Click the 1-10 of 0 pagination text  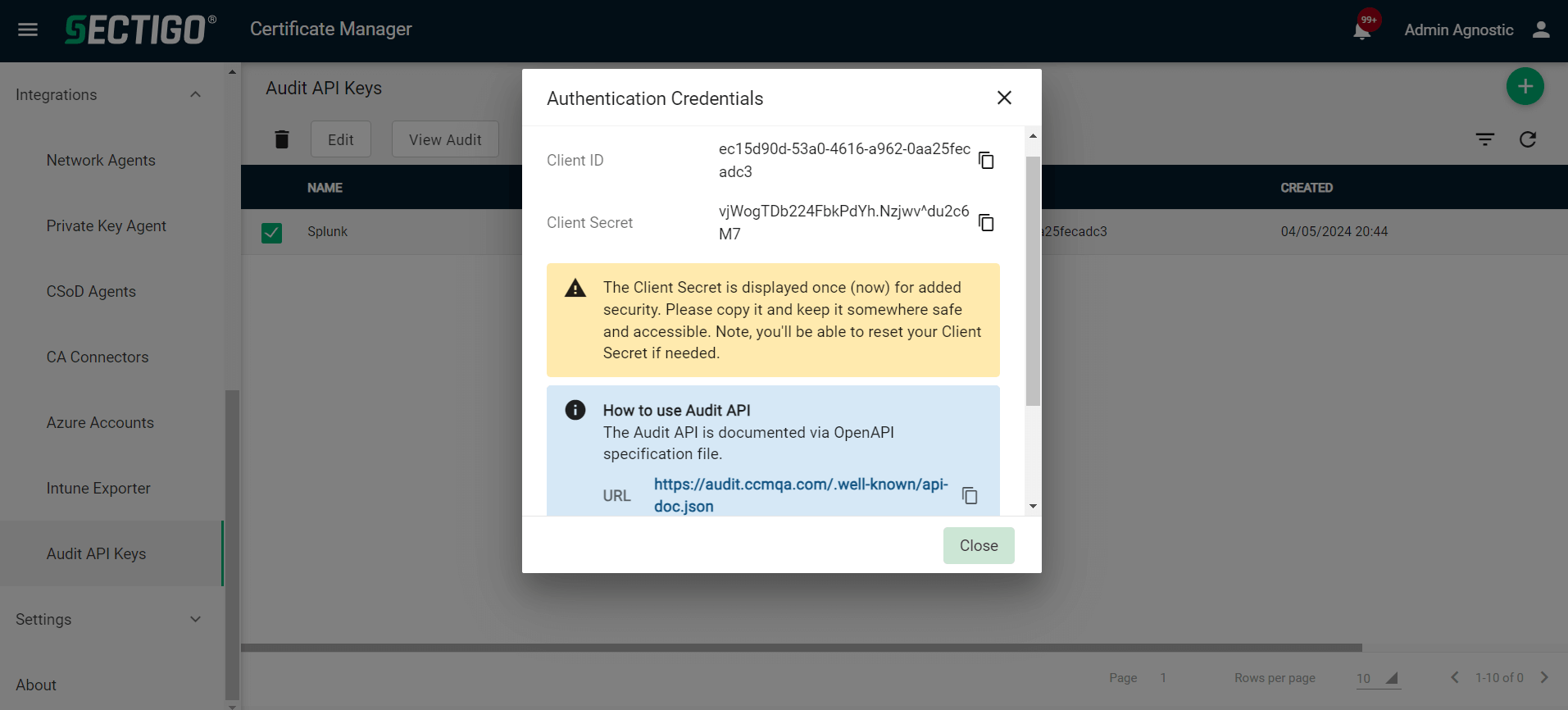click(x=1499, y=678)
